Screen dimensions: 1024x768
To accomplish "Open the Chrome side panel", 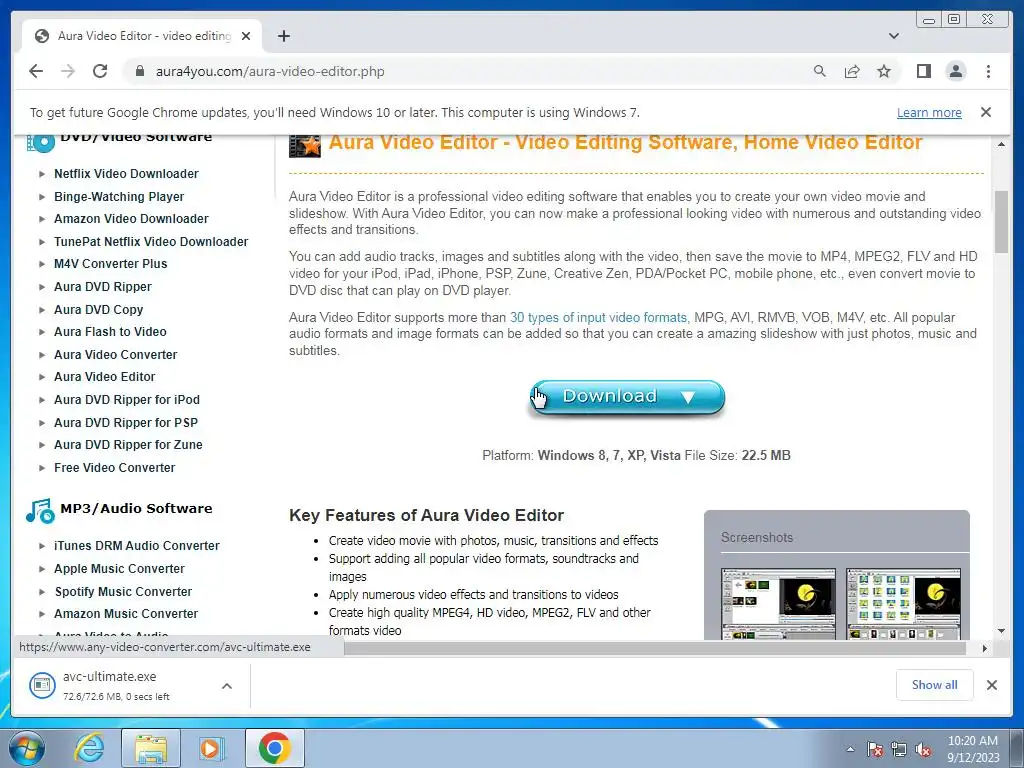I will [923, 71].
